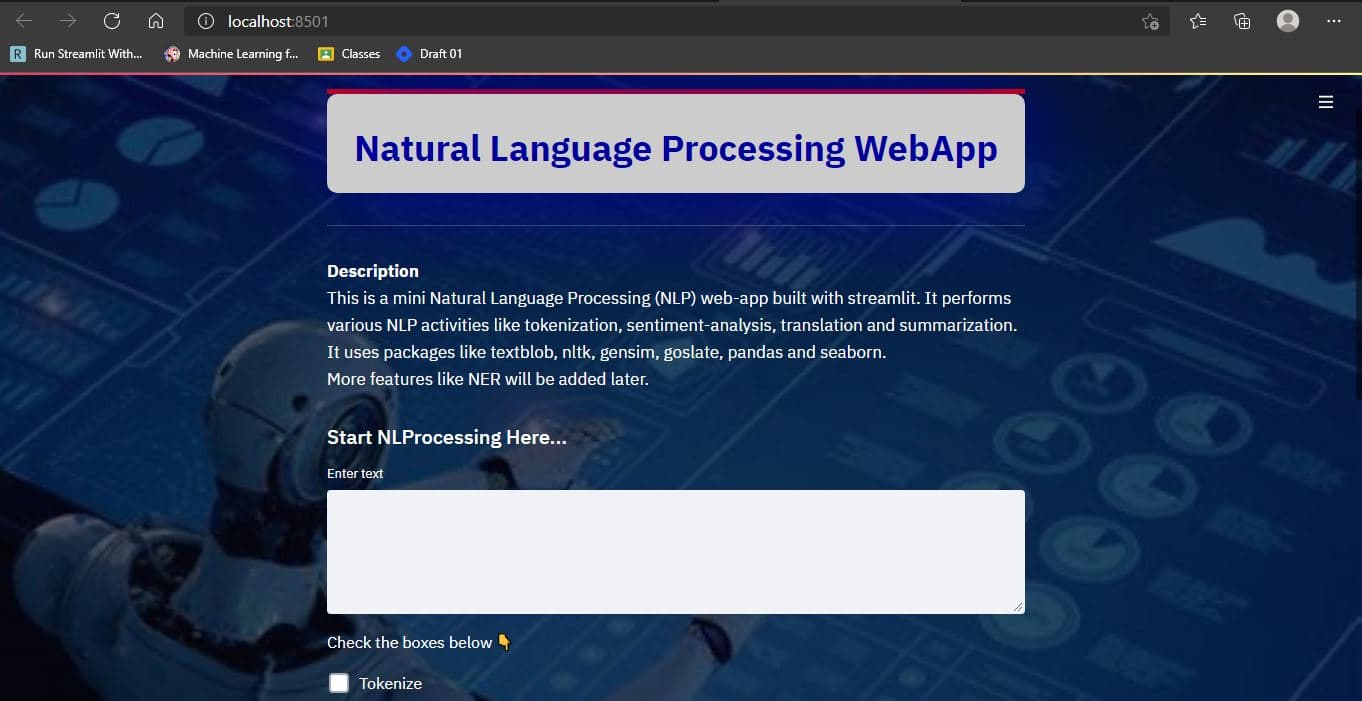Open the Classes bookmark
Image resolution: width=1362 pixels, height=701 pixels.
(349, 54)
